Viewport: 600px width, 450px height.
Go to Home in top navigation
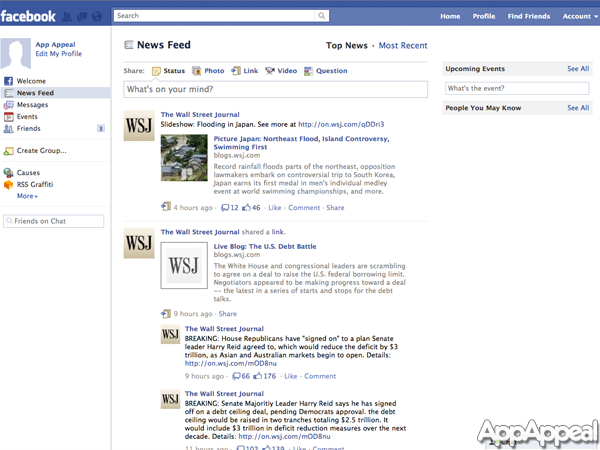pos(450,16)
